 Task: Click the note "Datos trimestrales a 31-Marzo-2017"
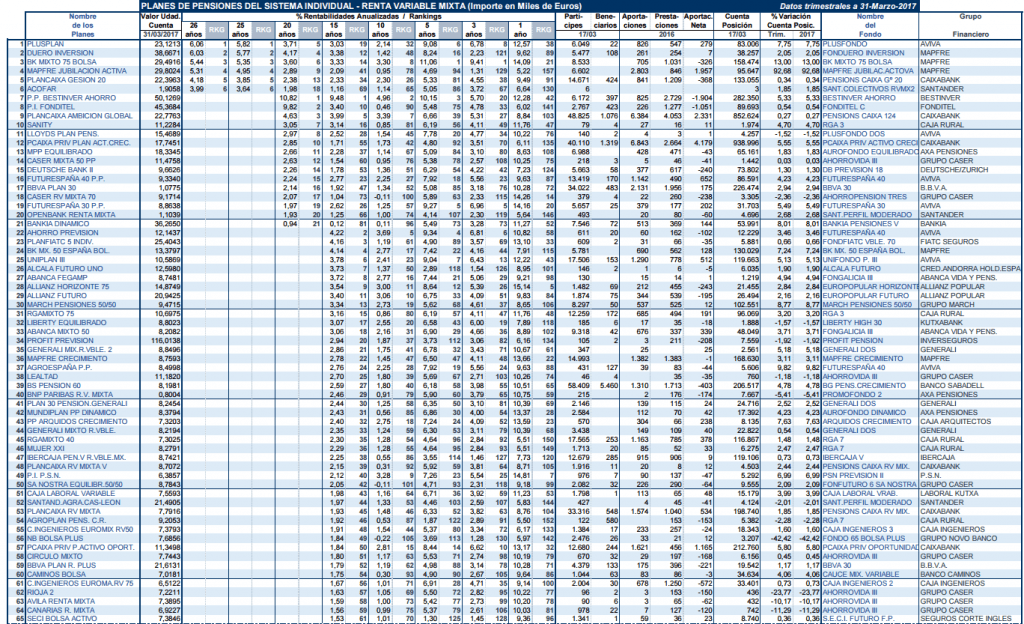(847, 6)
